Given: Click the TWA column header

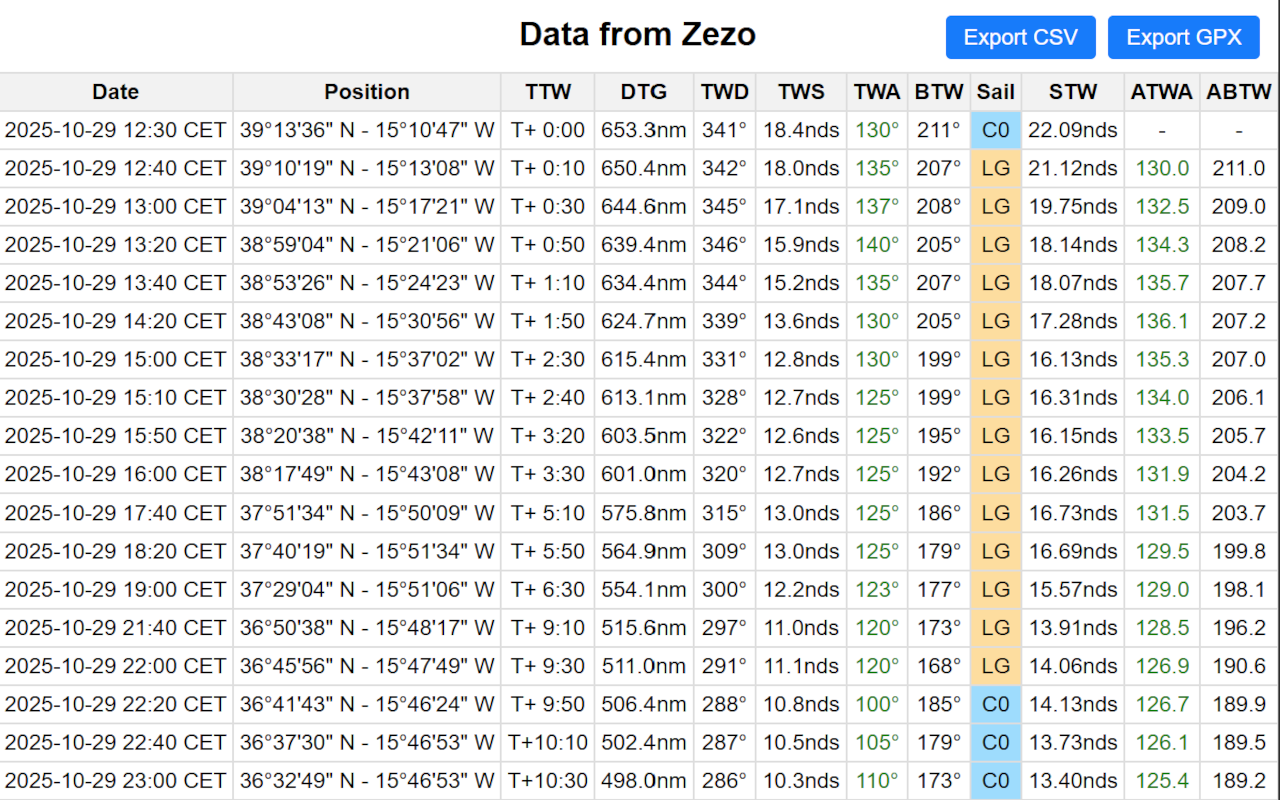Looking at the screenshot, I should click(877, 92).
